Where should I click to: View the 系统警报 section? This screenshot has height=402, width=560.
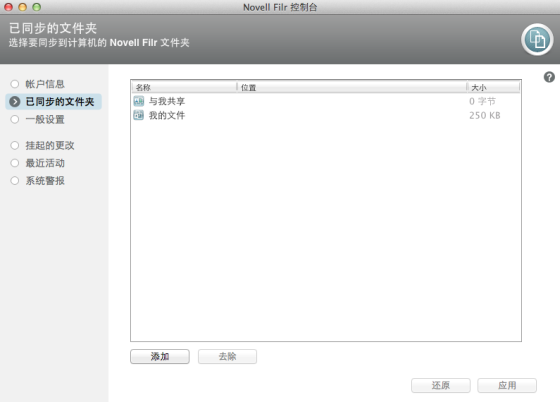[x=45, y=181]
